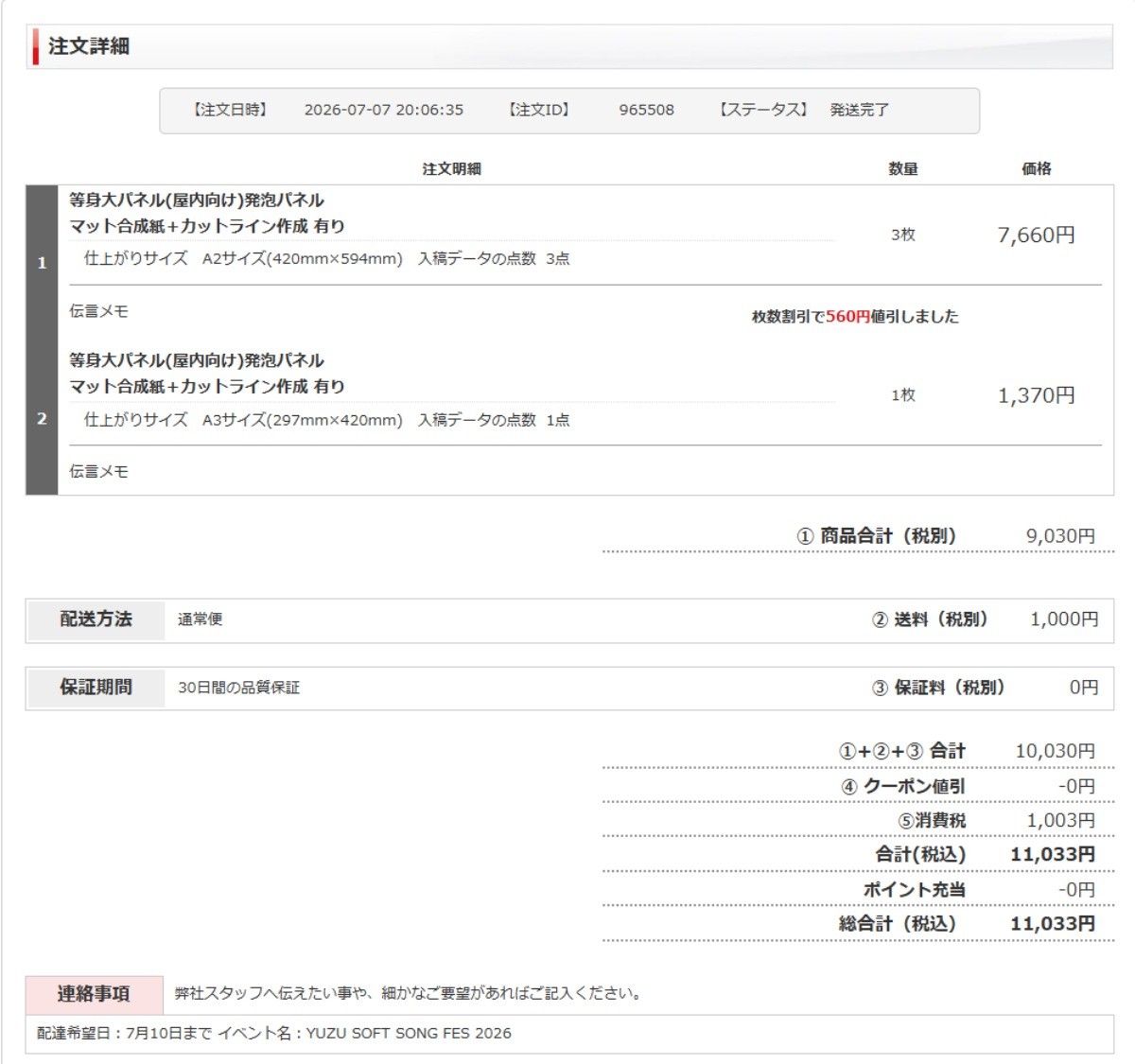Click the row number 1 cell
1135x1064 pixels.
click(42, 263)
